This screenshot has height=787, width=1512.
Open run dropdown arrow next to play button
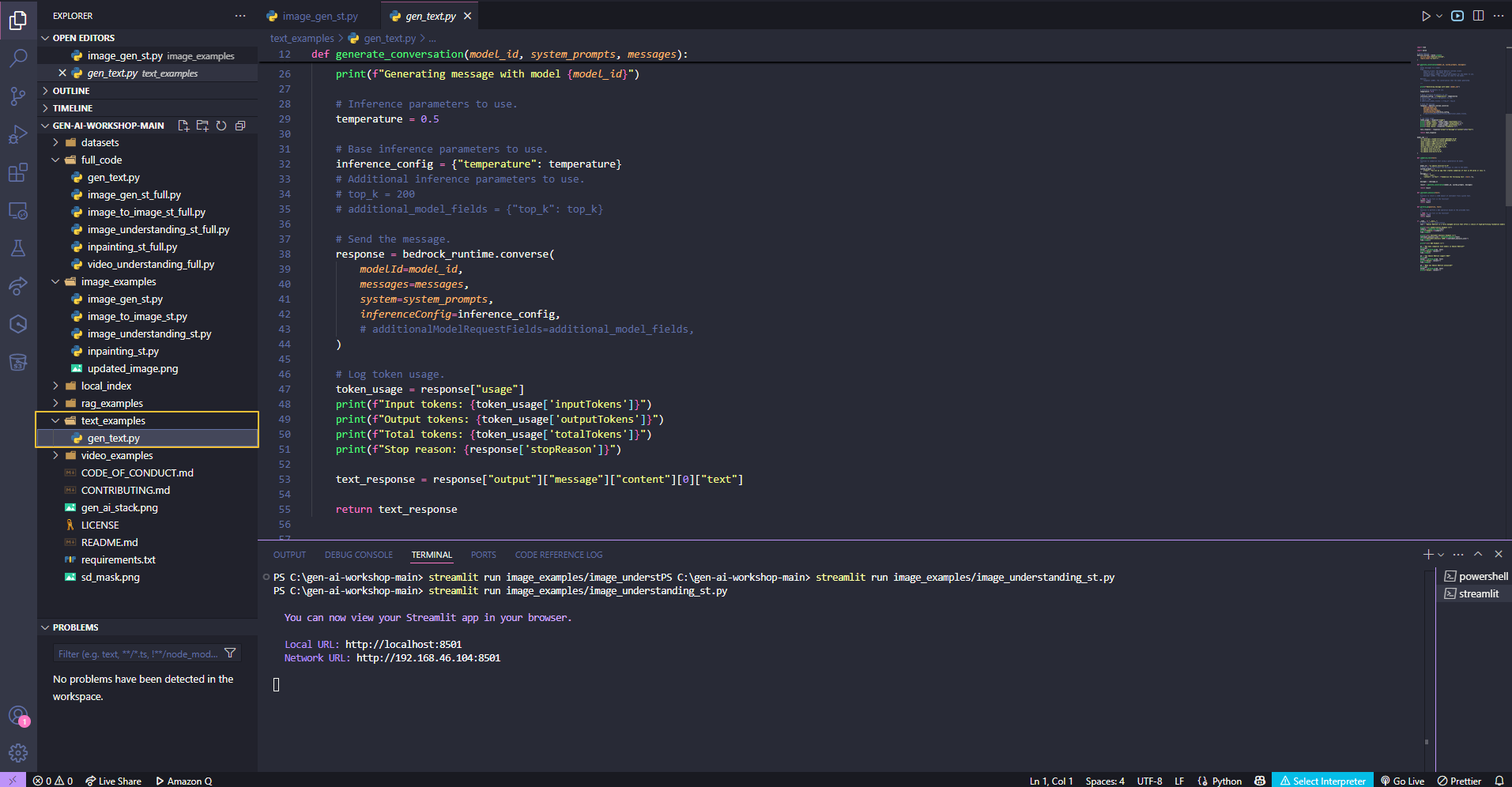coord(1439,16)
